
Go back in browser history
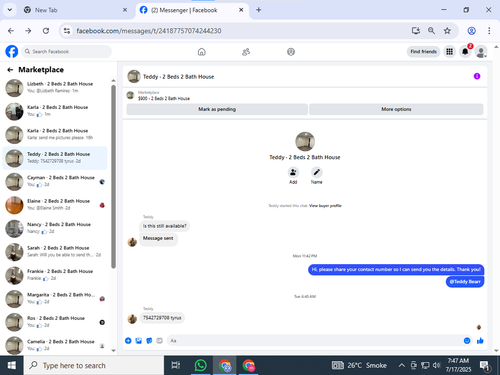tap(11, 31)
